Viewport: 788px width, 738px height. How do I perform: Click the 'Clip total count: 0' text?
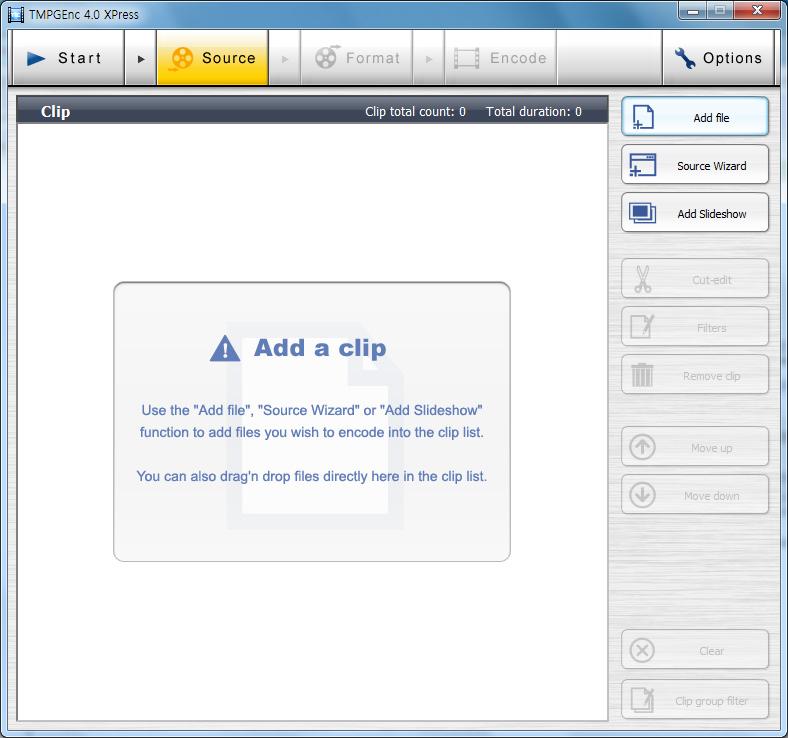[x=415, y=112]
